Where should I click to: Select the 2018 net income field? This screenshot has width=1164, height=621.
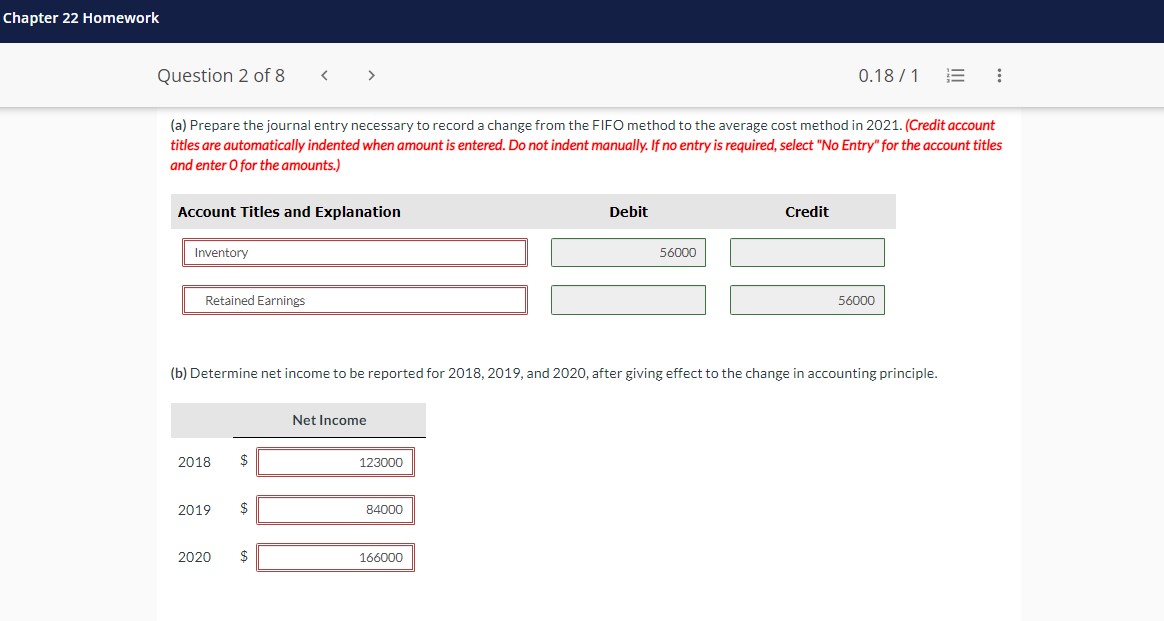point(335,461)
